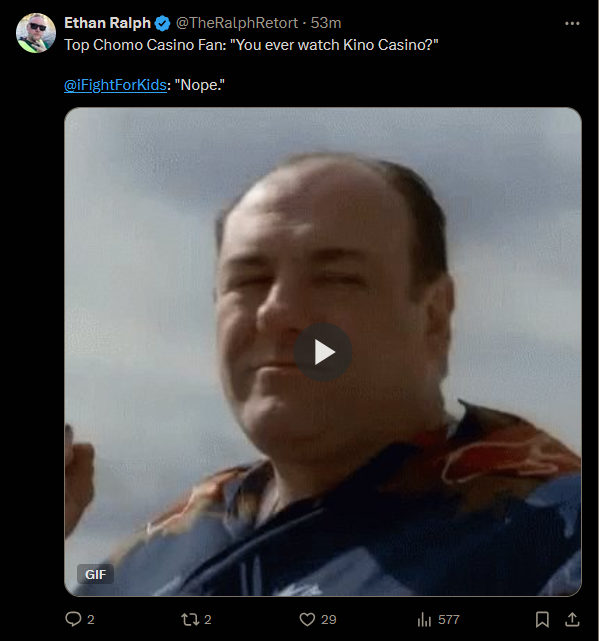Screen dimensions: 599x641
Task: Open the three-dot more options menu
Action: tap(572, 23)
